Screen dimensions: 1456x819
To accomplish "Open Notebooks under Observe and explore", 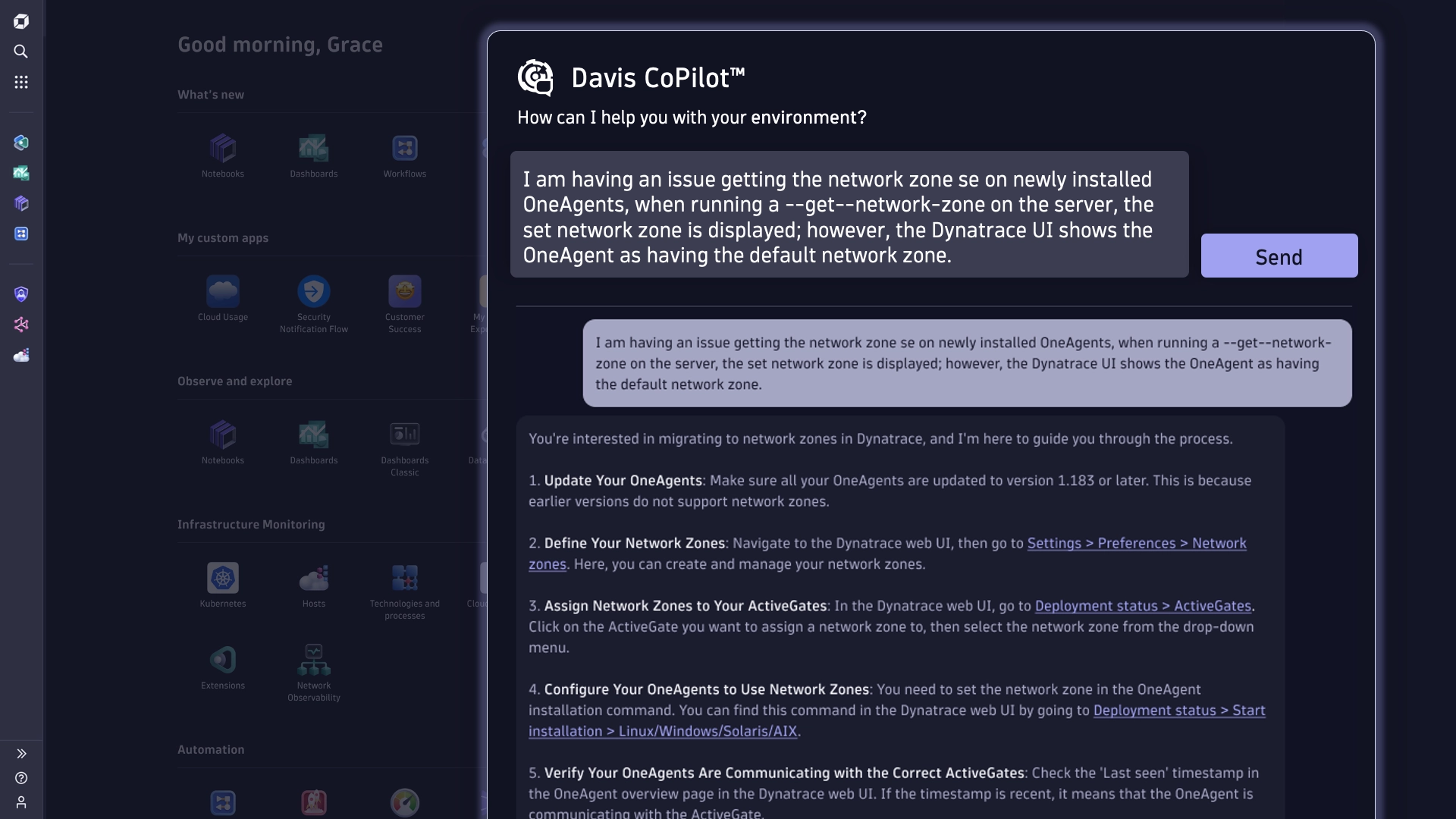I will point(223,442).
